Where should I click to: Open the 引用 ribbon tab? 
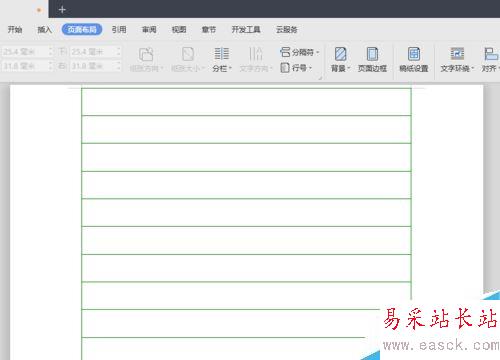119,30
